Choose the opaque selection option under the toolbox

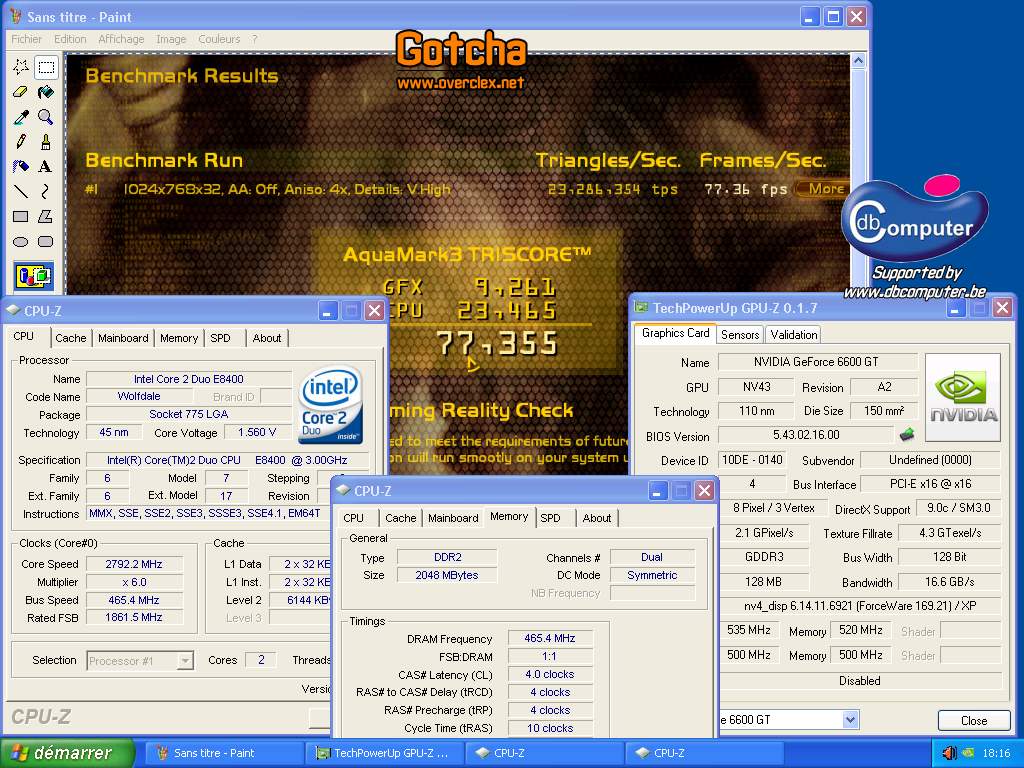[34, 276]
